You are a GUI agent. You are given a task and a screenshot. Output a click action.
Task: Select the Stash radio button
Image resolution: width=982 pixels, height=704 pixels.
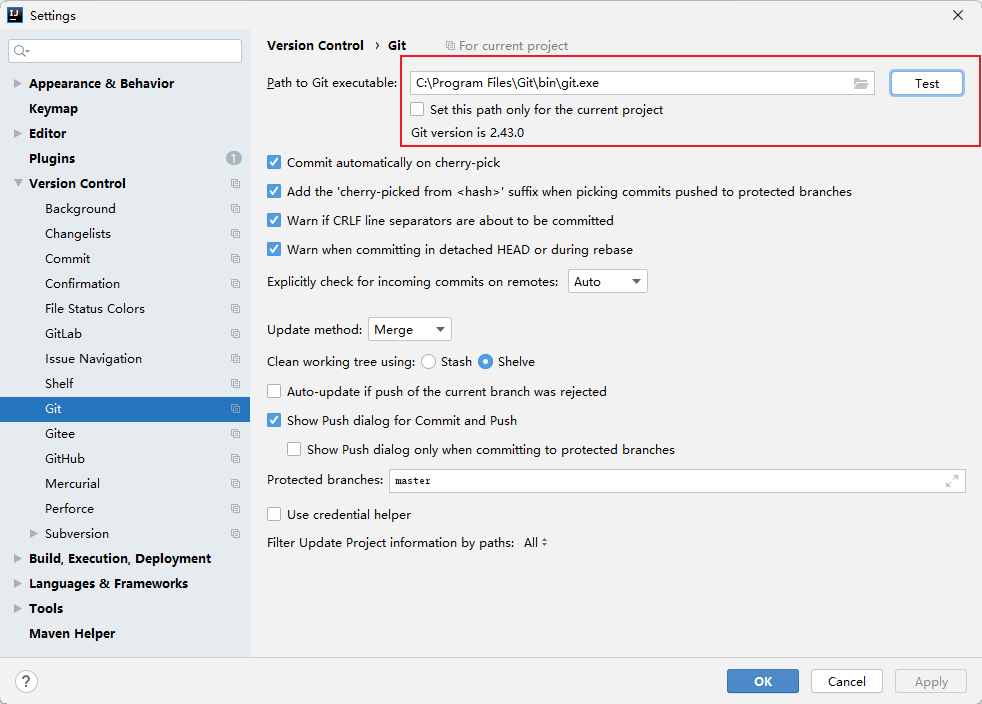point(429,362)
